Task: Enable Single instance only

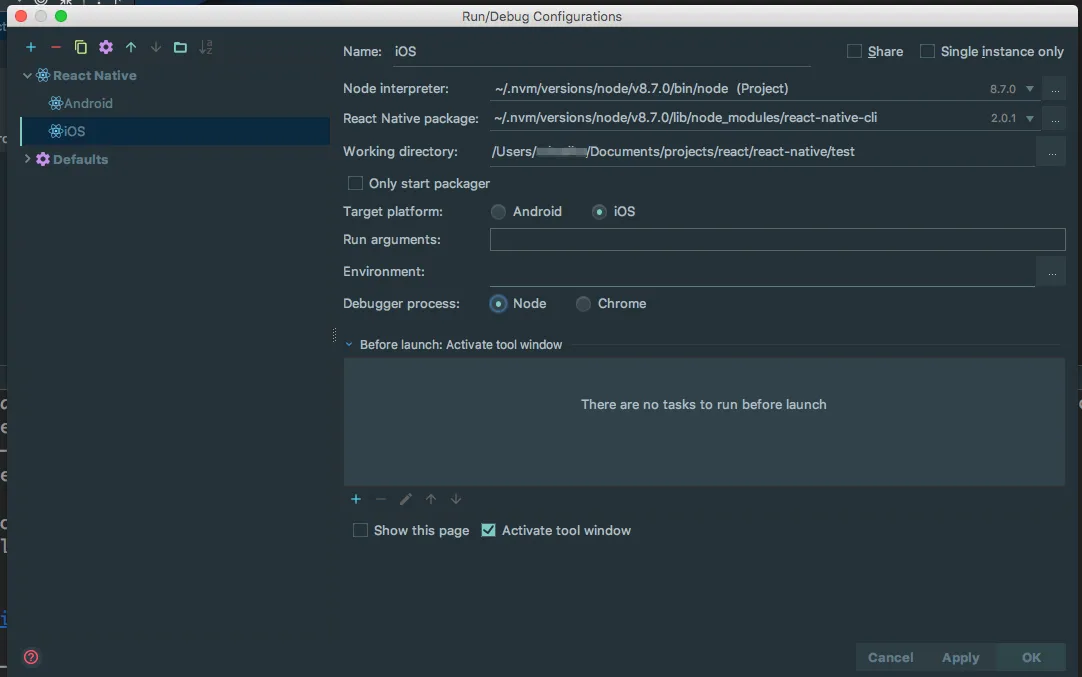Action: click(x=927, y=51)
